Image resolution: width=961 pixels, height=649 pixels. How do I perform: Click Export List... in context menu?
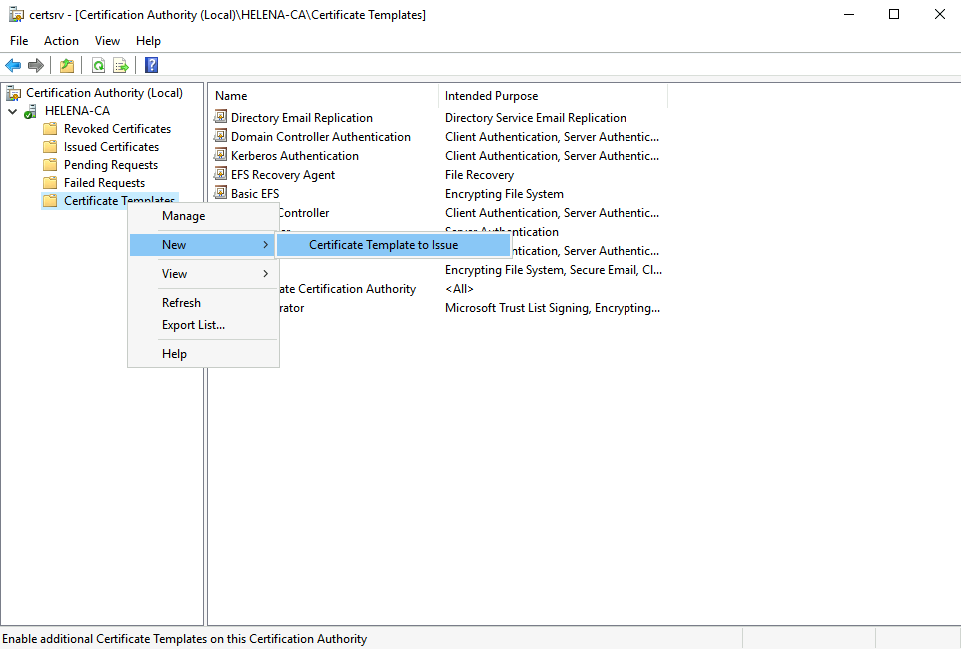coord(193,325)
